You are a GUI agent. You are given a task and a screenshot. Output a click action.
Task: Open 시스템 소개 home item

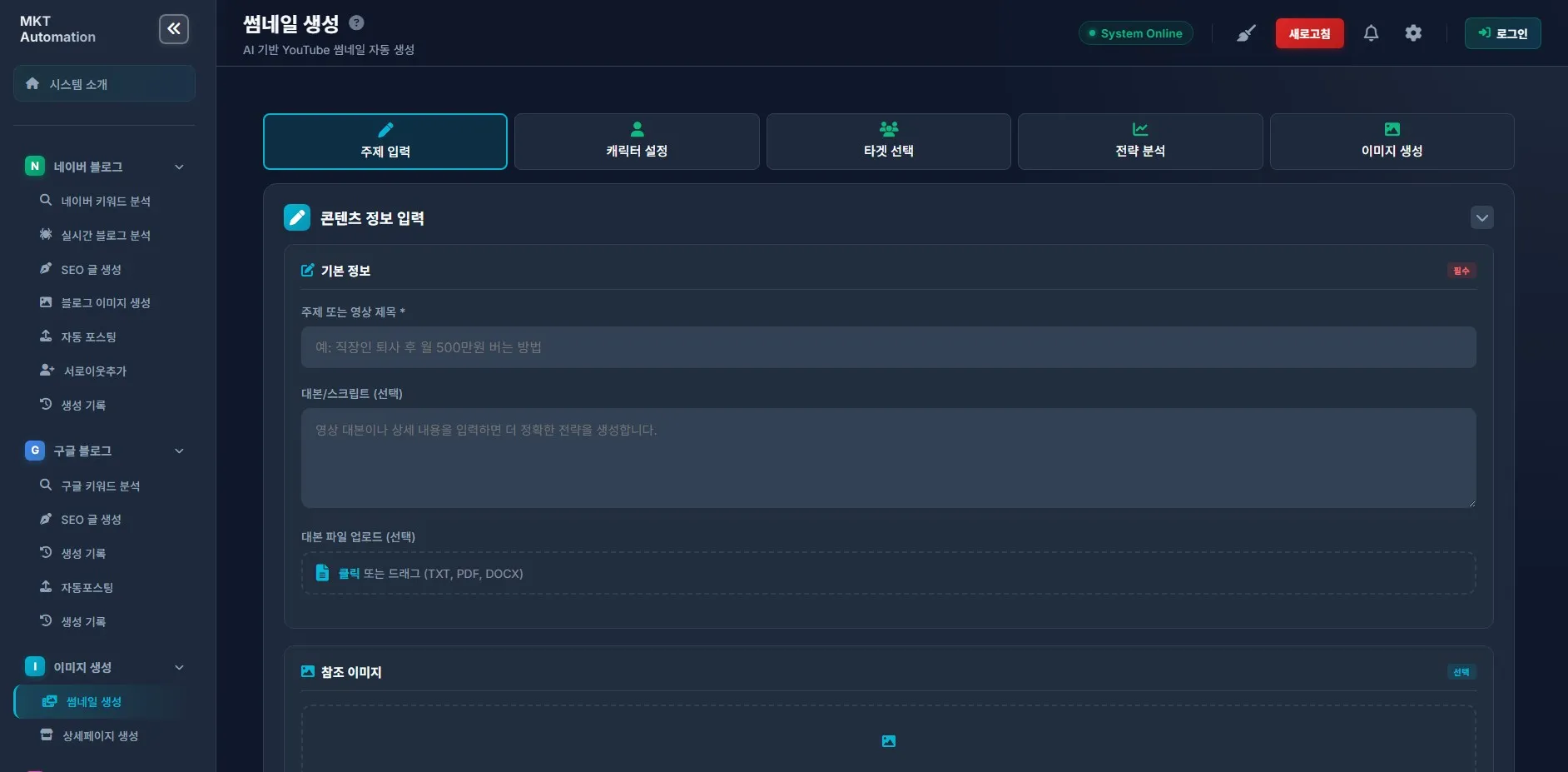(x=104, y=83)
